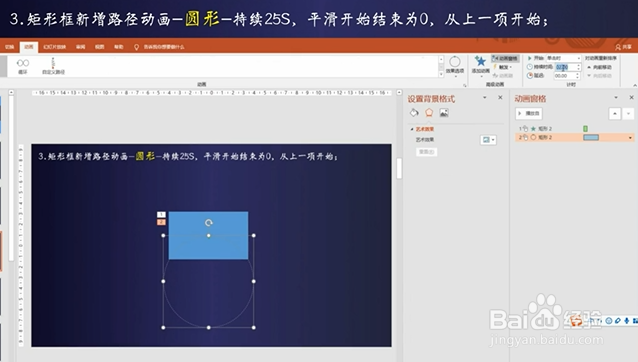The image size is (638, 362).
Task: Open 设置背景格式 pane options arrow
Action: tap(485, 98)
